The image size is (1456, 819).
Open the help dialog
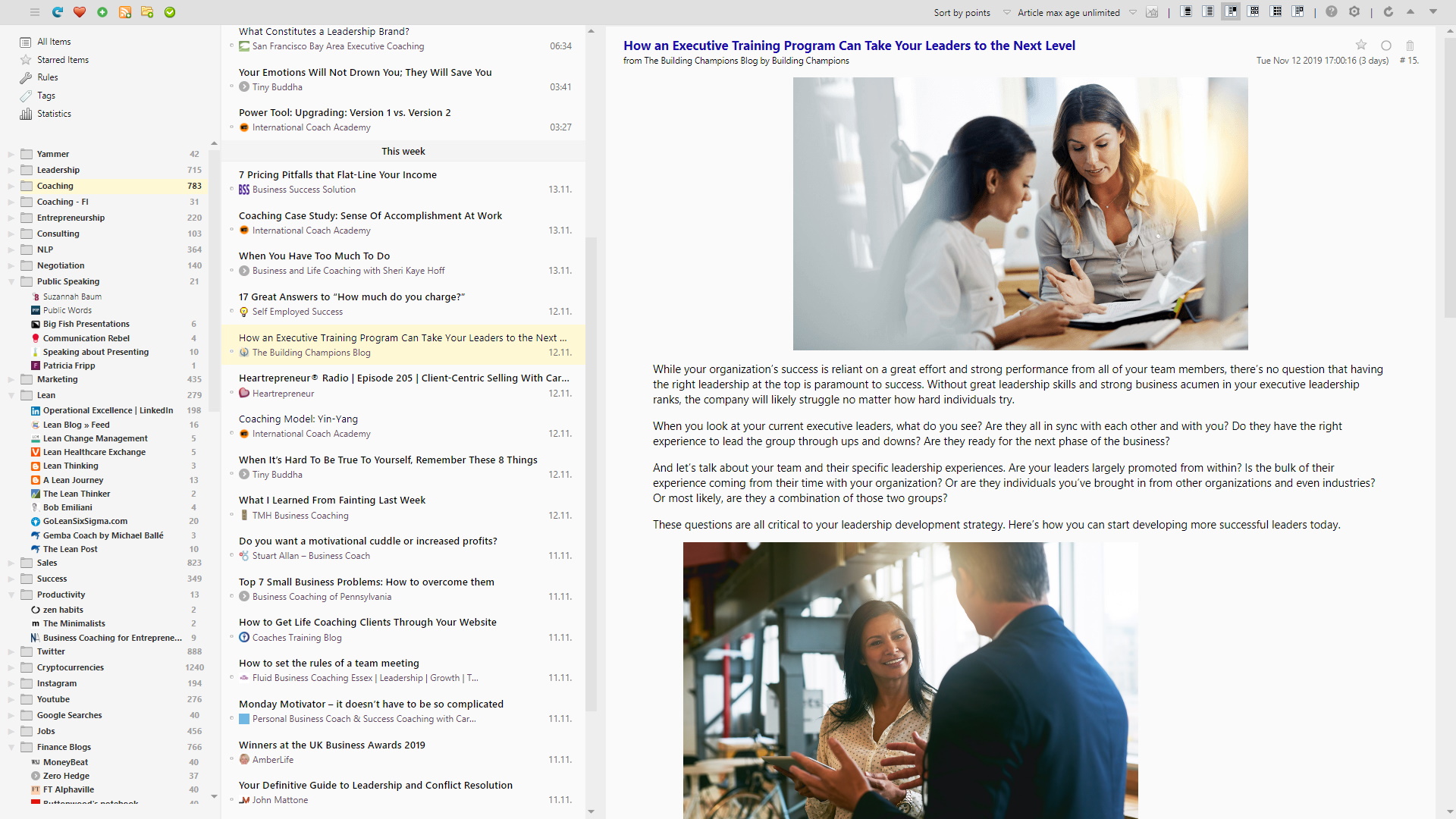(x=1331, y=11)
